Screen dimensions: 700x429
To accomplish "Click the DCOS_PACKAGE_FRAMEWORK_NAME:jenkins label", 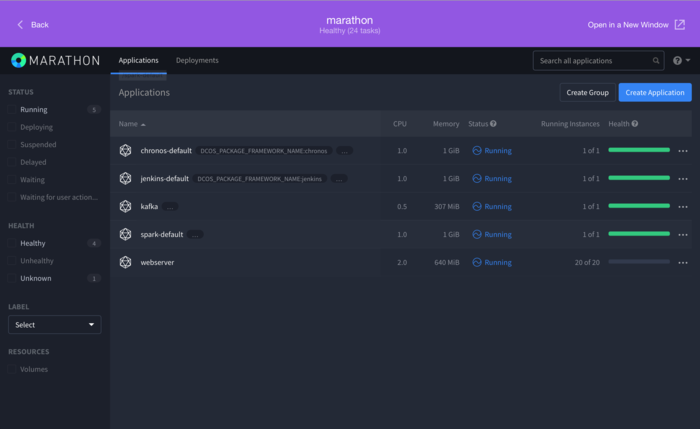I will [x=259, y=179].
